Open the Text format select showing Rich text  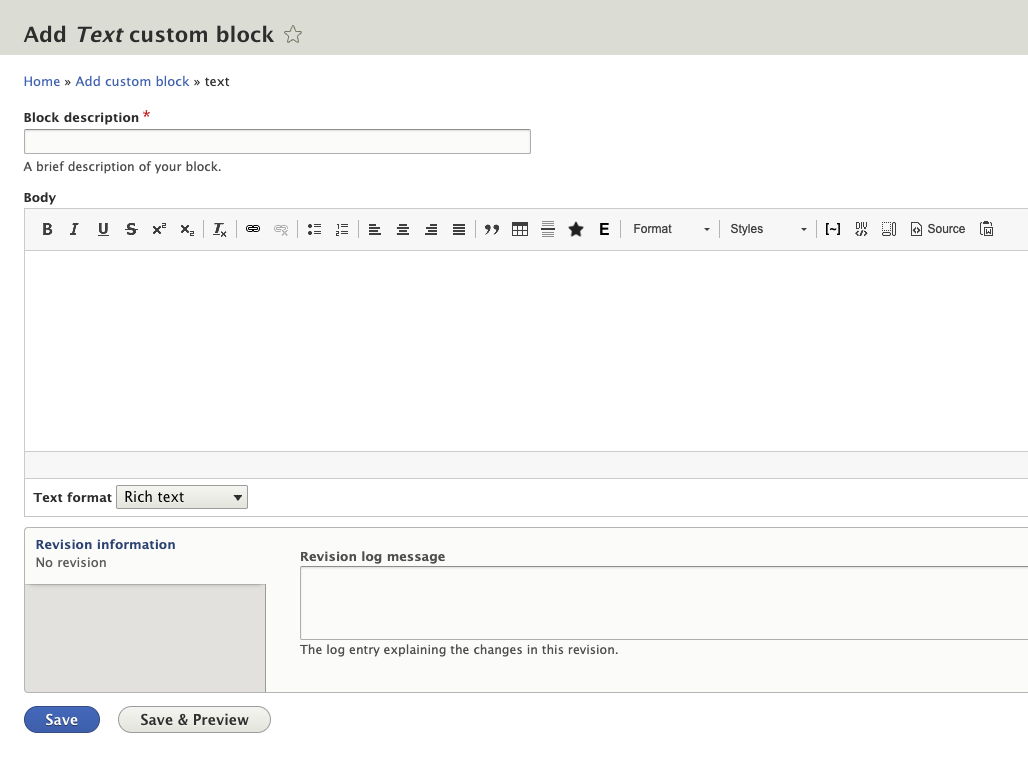pyautogui.click(x=182, y=497)
